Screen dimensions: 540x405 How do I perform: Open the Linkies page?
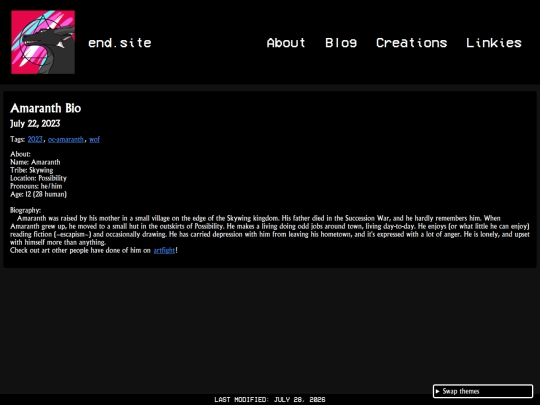tap(494, 43)
